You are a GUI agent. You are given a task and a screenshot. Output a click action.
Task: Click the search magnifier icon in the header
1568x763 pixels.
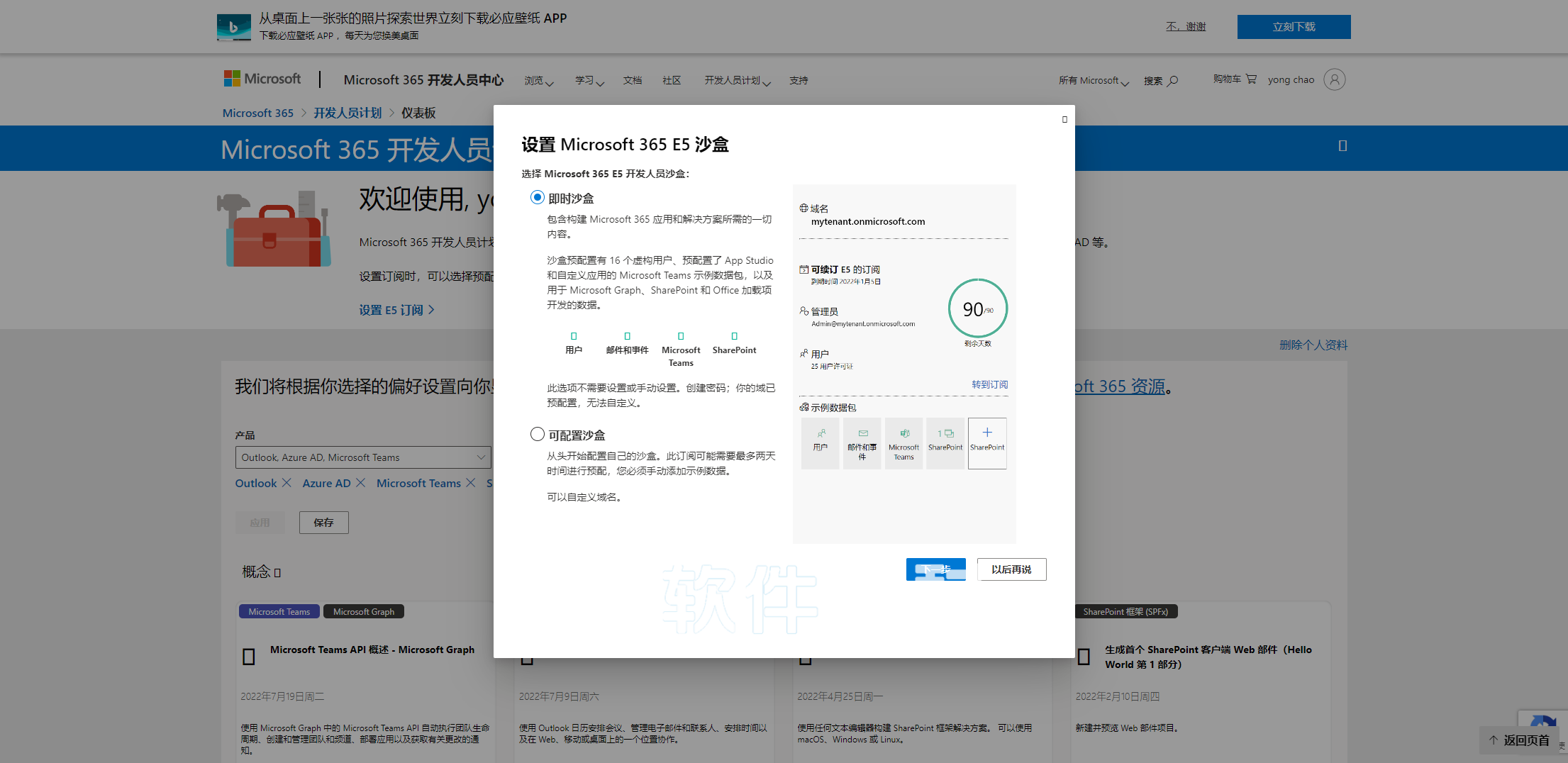[1173, 81]
